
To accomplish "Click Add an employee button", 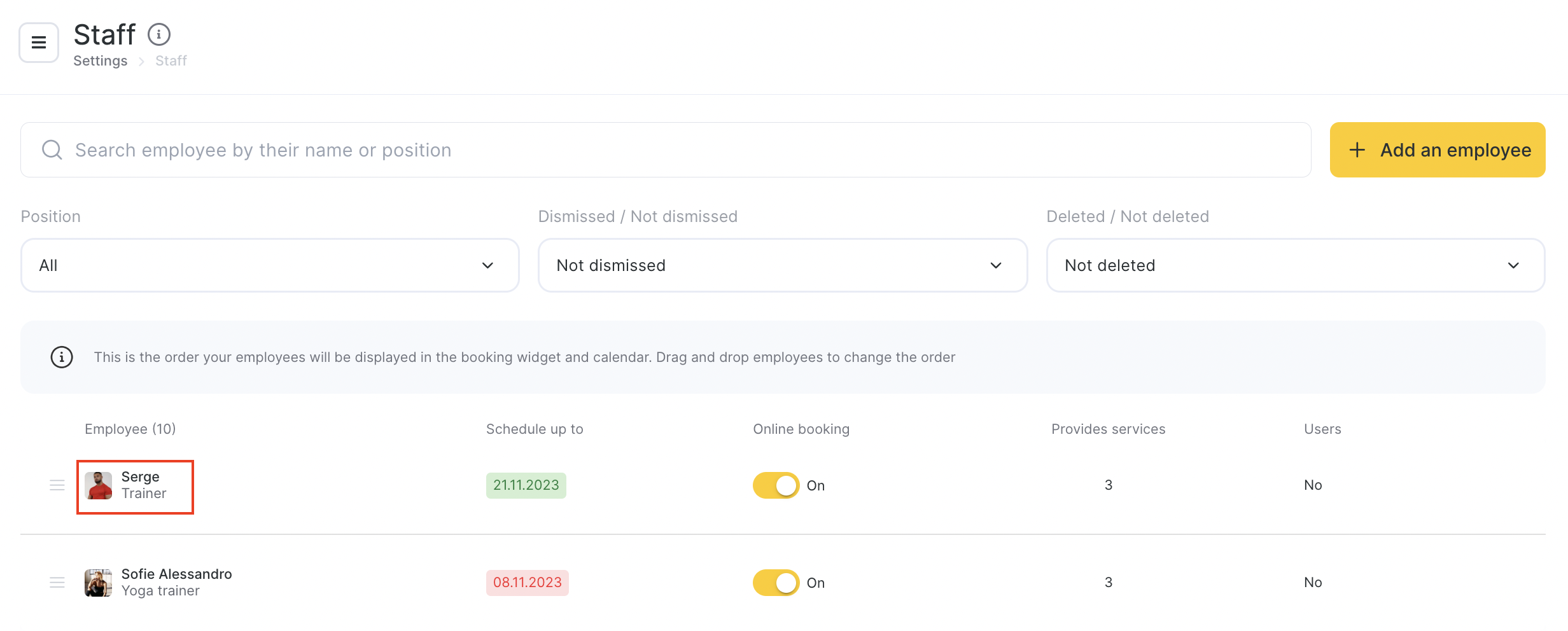I will coord(1438,150).
